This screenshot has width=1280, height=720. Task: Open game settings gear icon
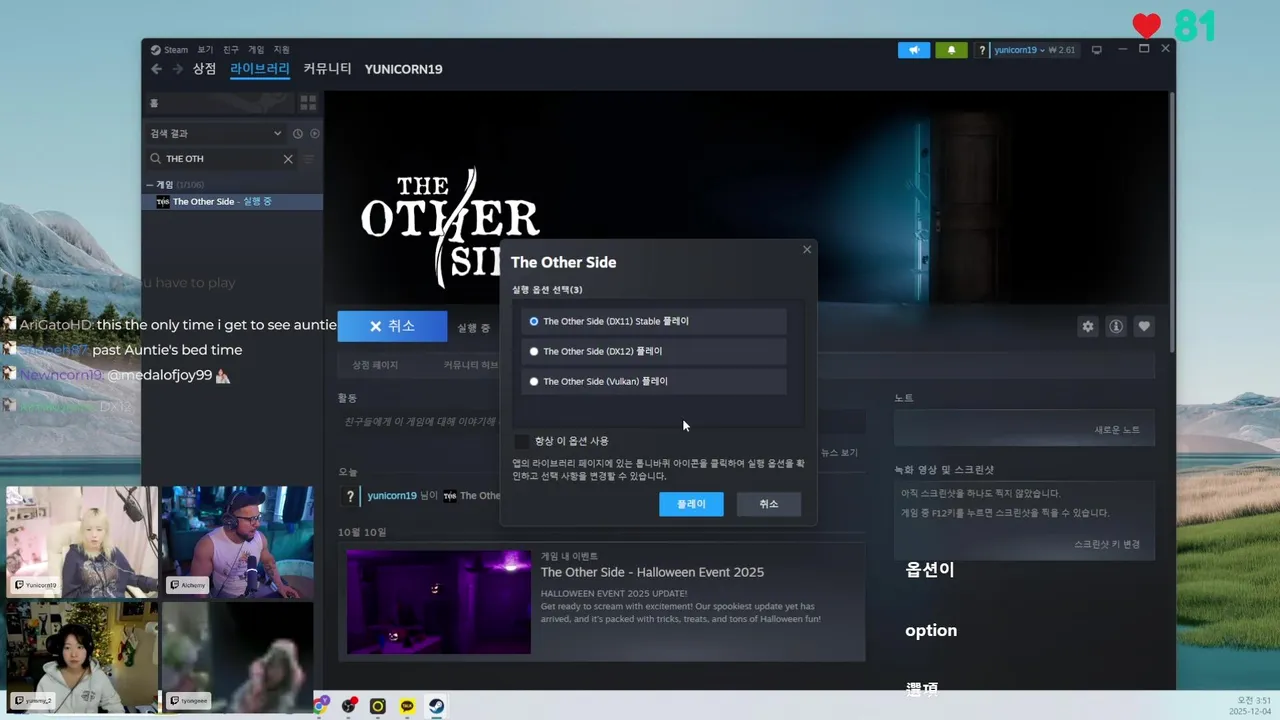(1088, 326)
